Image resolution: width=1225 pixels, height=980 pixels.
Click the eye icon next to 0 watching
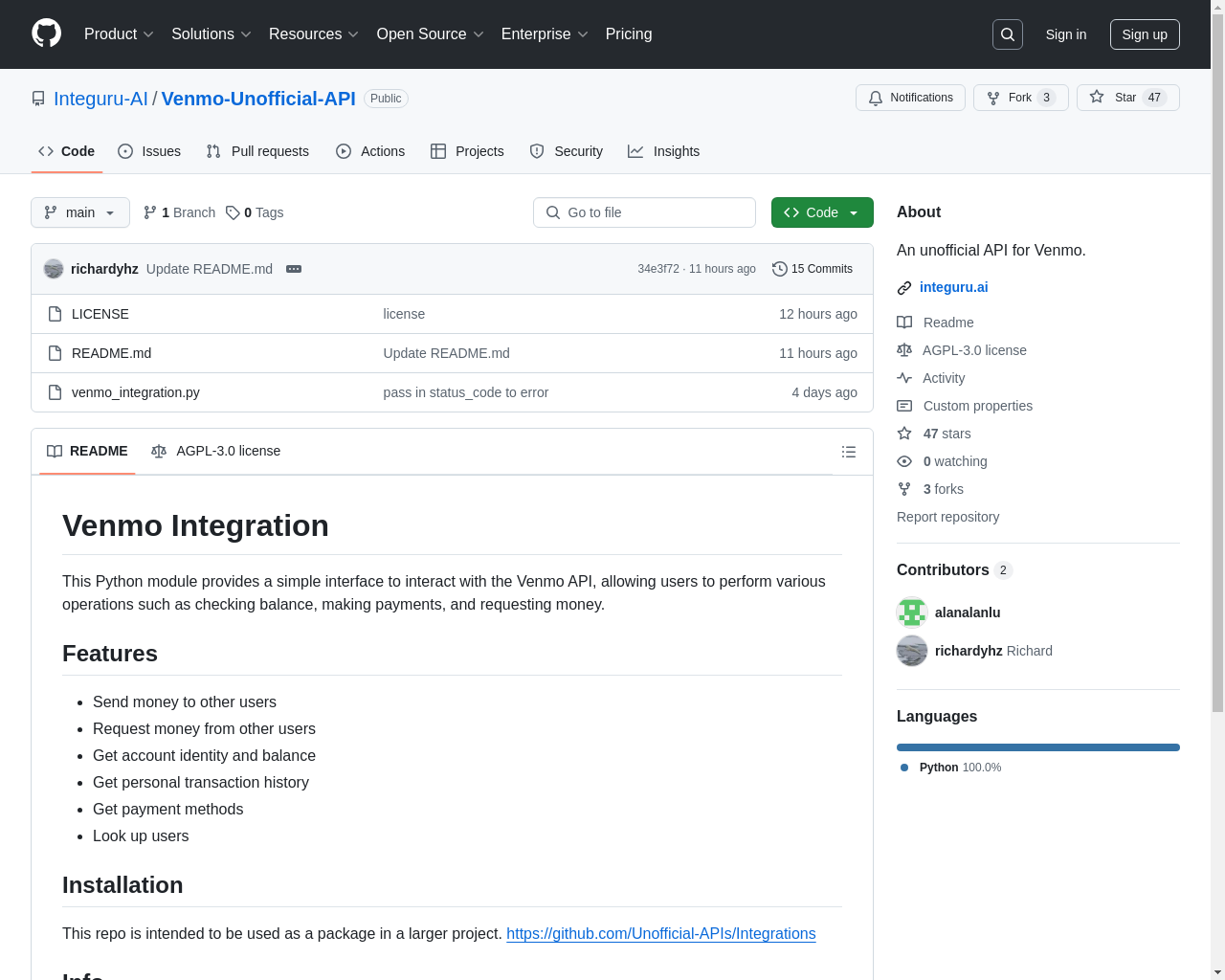tap(904, 461)
